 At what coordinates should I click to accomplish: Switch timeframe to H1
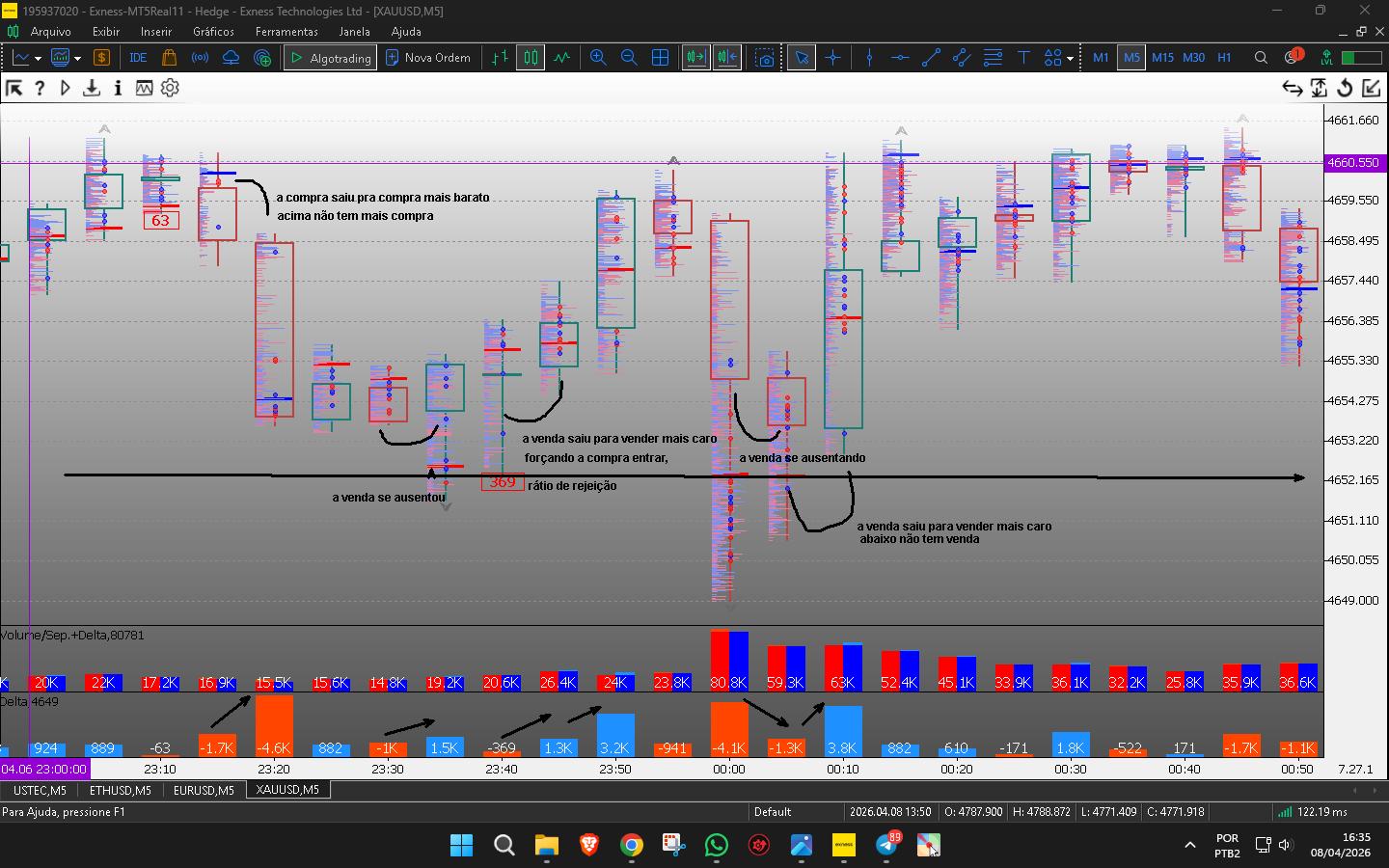[x=1224, y=58]
